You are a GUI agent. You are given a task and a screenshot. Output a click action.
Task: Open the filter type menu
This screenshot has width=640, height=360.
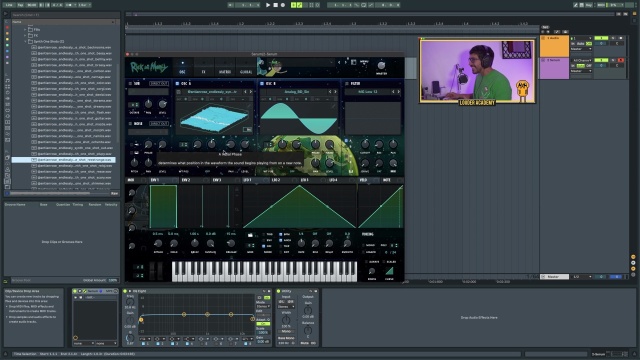(368, 92)
